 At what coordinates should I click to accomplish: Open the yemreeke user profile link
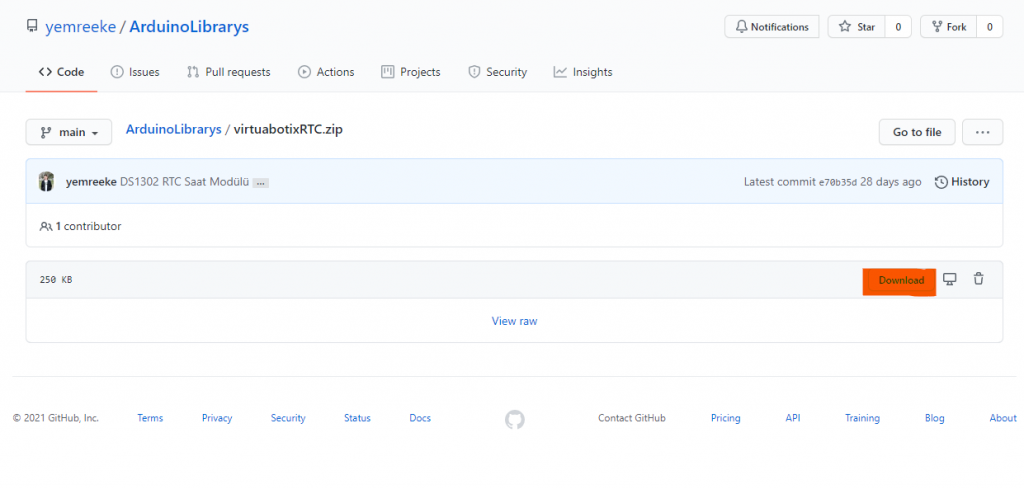coord(80,27)
